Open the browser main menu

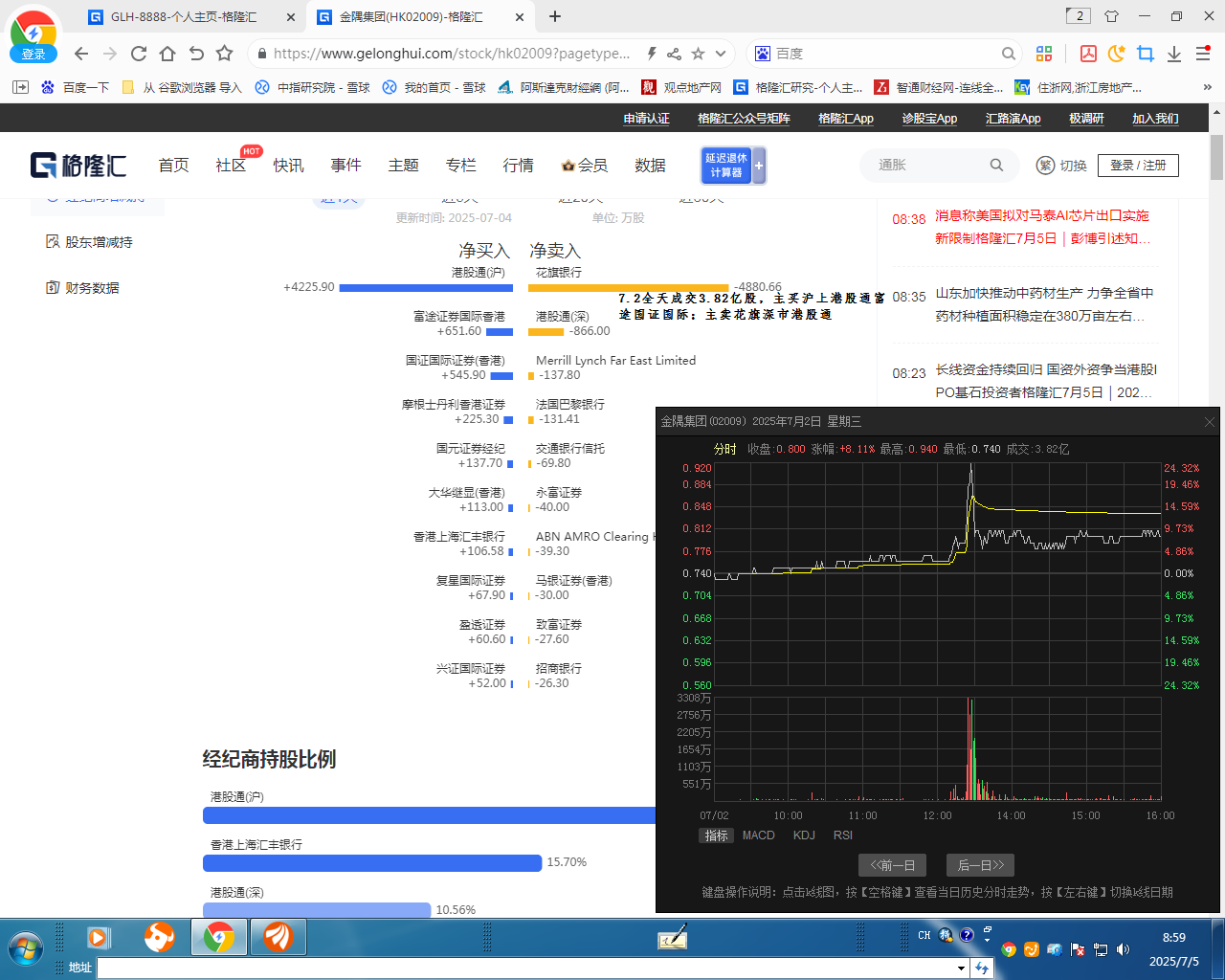click(1203, 54)
